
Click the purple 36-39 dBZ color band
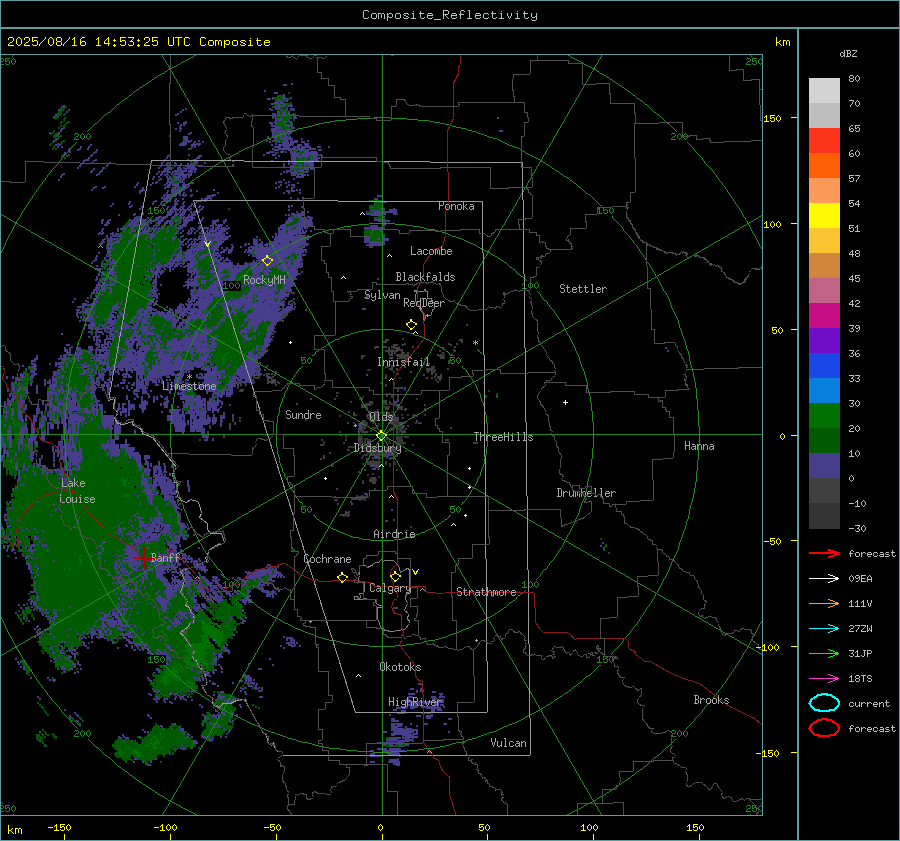824,341
